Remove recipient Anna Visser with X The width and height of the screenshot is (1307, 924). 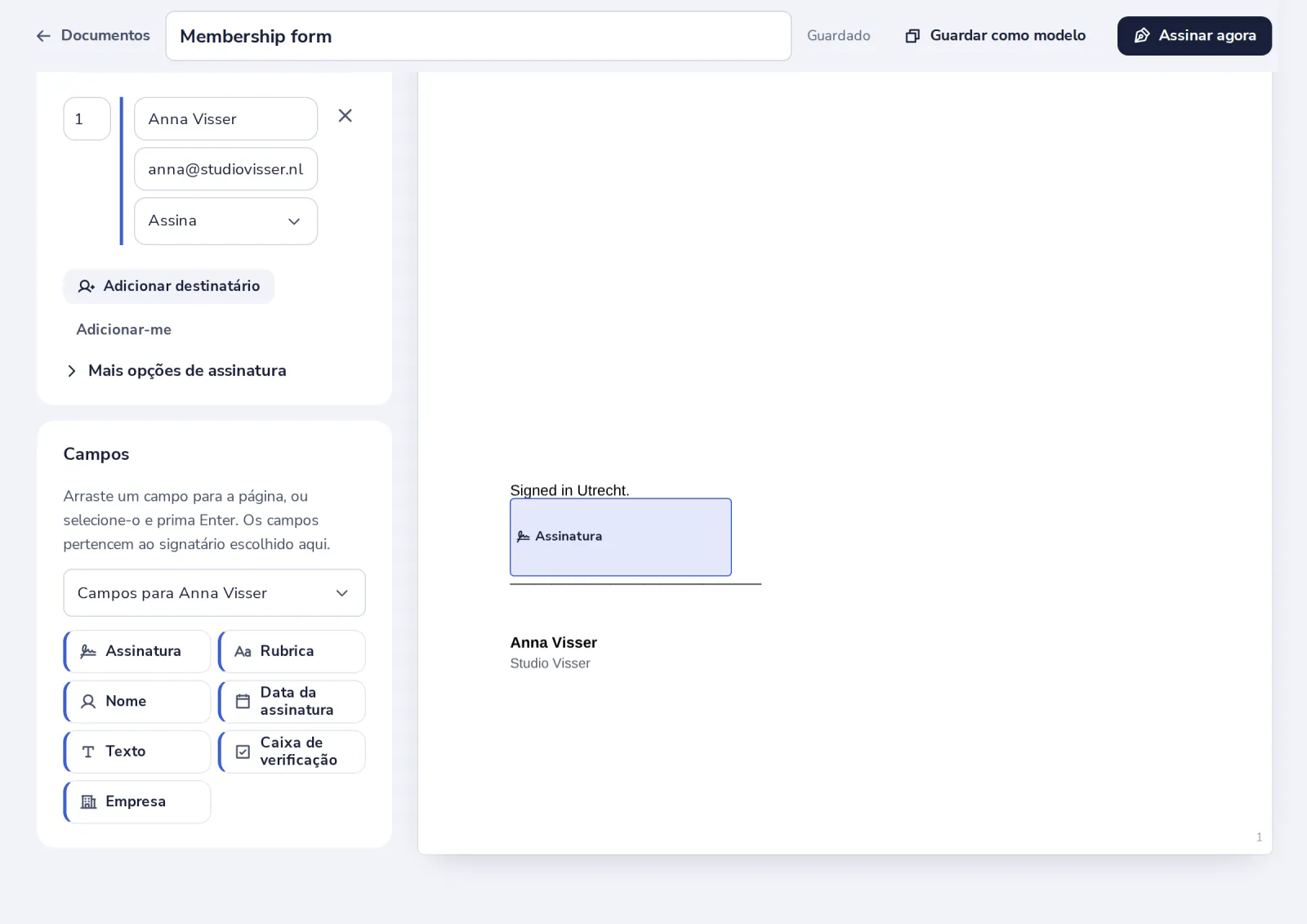tap(346, 116)
